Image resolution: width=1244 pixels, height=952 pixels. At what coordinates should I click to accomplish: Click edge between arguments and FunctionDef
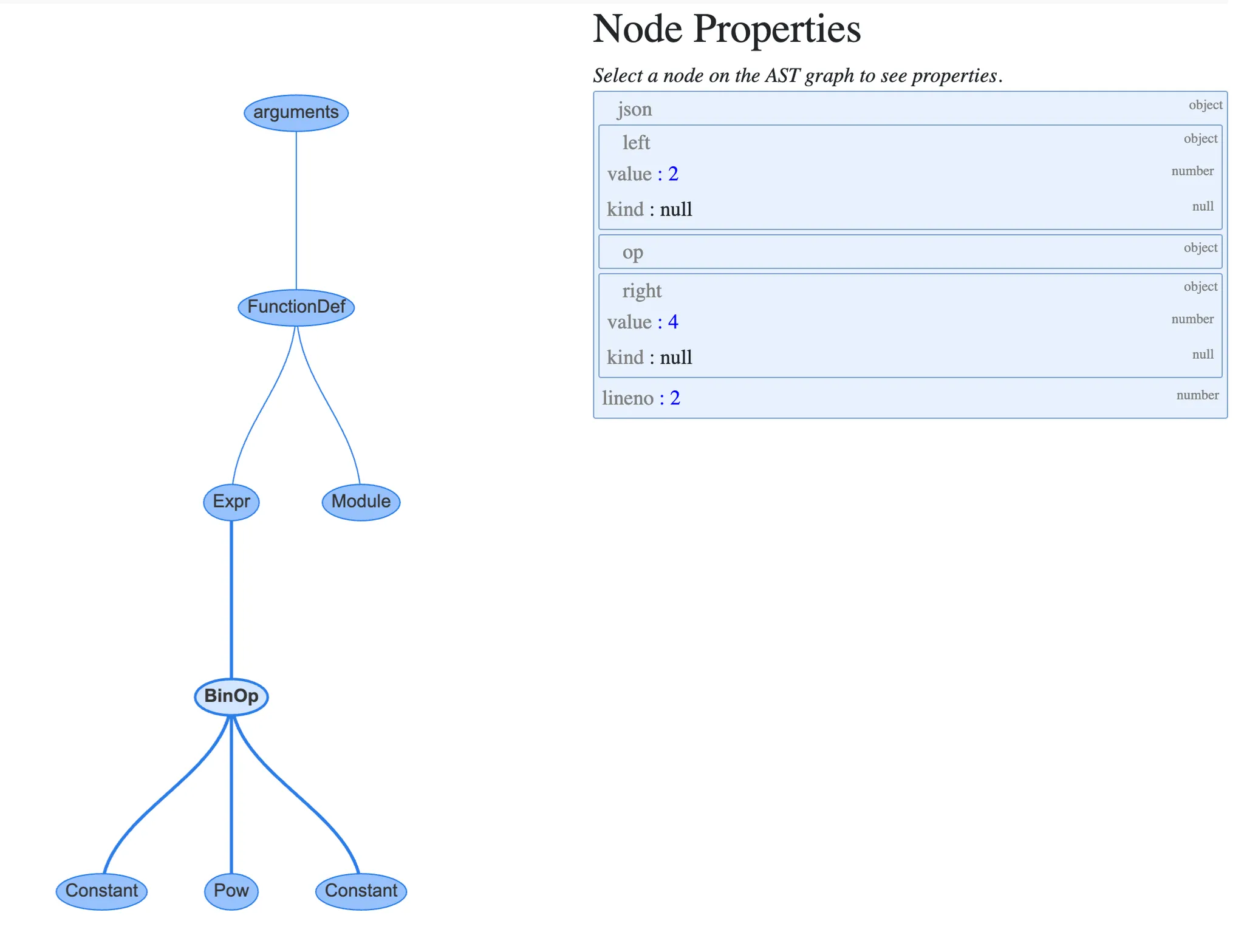296,209
